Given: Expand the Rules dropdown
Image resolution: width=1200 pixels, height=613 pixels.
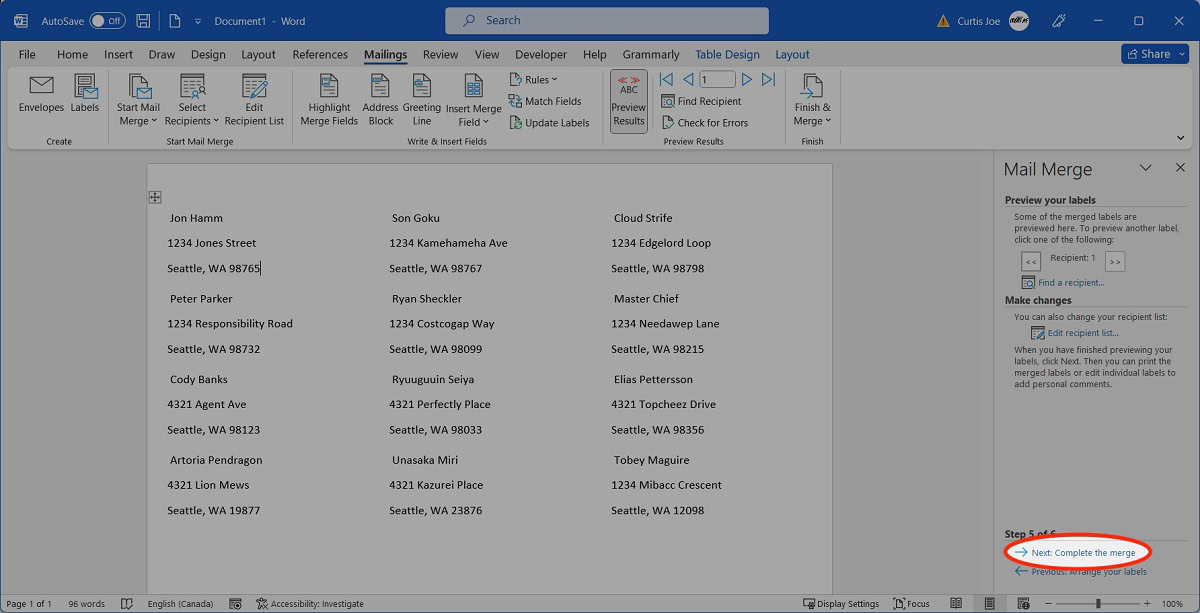Looking at the screenshot, I should (534, 80).
